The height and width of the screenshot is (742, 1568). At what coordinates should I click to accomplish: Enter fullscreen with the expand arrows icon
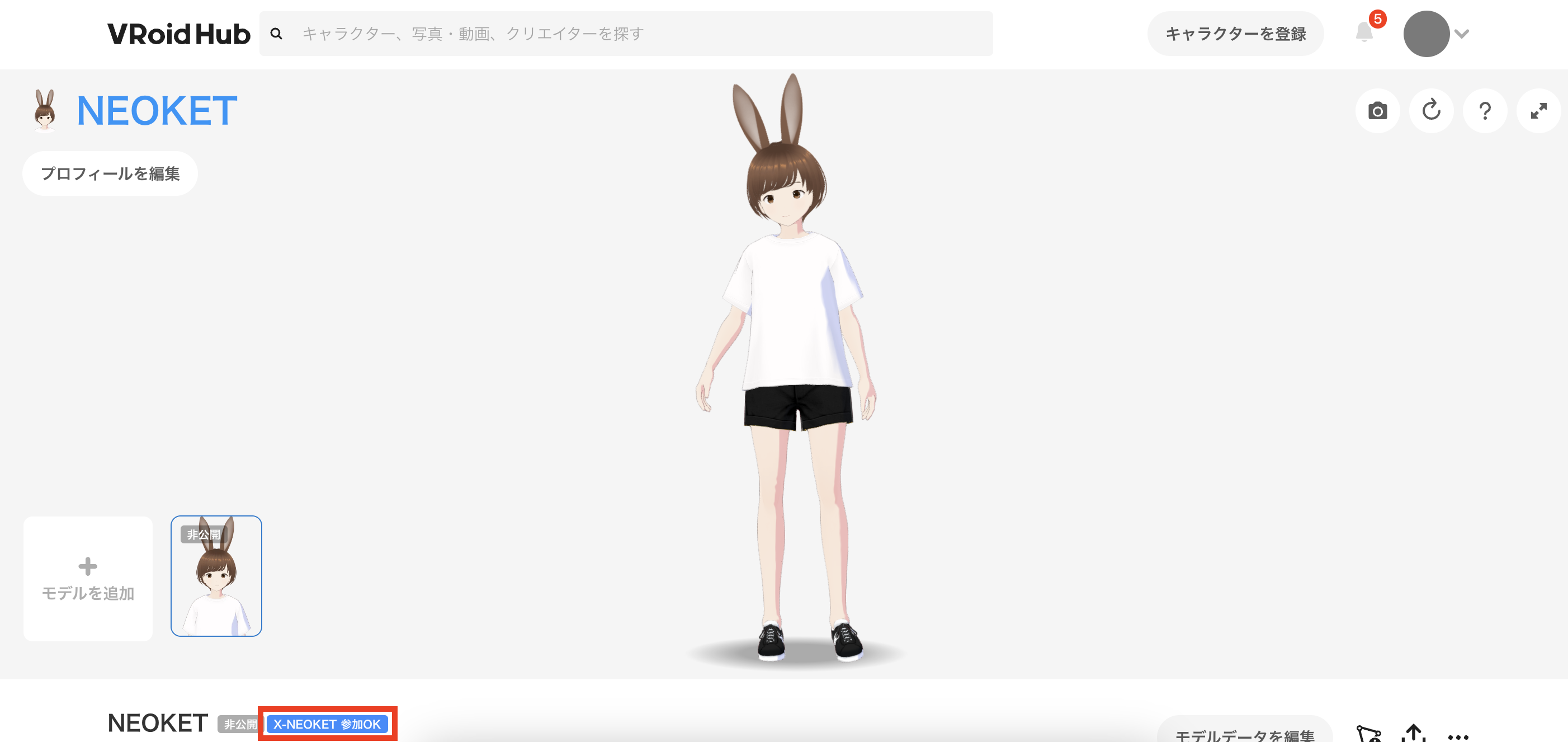click(1538, 111)
